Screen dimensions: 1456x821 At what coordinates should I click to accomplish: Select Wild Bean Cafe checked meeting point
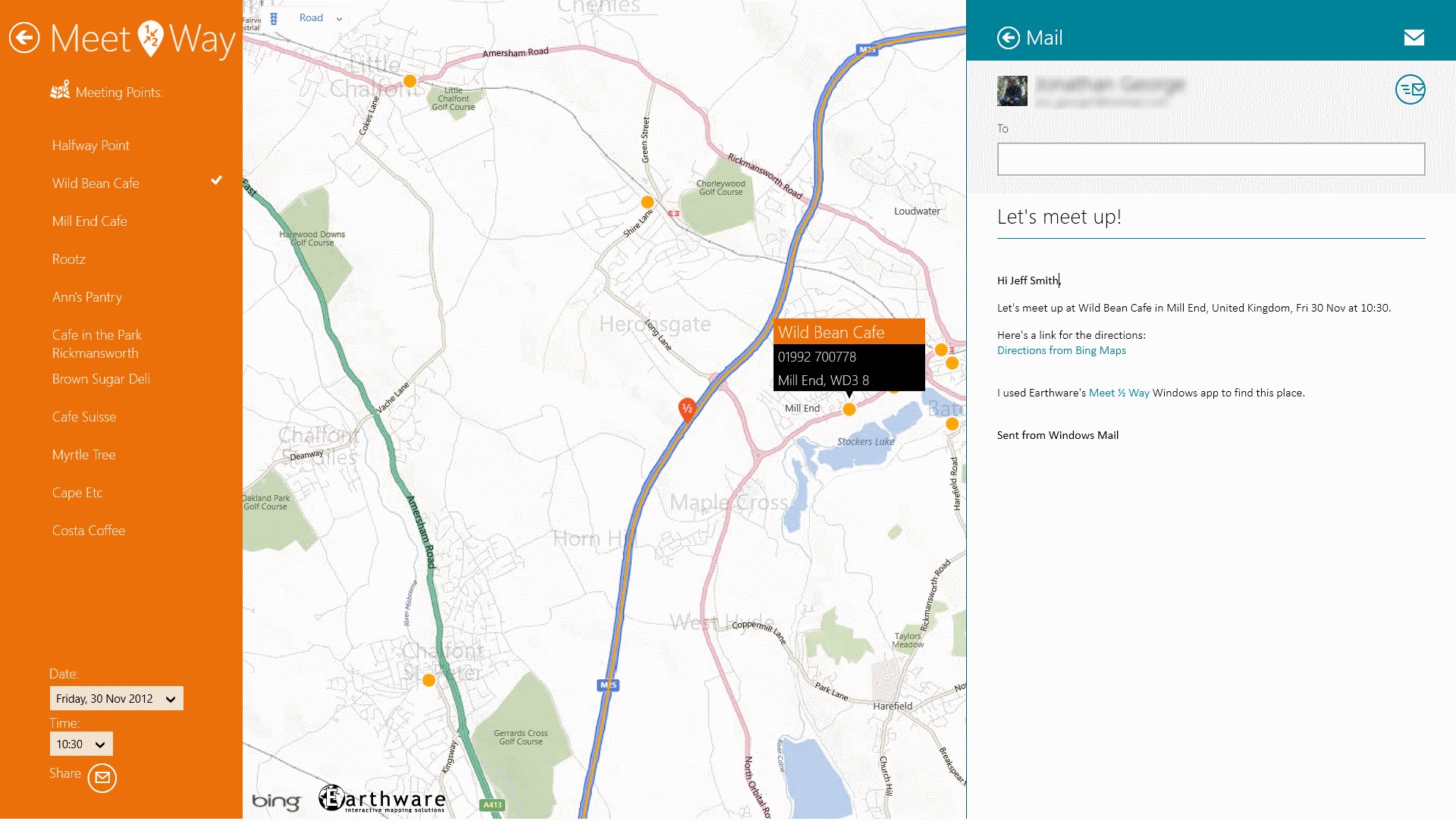(x=96, y=183)
